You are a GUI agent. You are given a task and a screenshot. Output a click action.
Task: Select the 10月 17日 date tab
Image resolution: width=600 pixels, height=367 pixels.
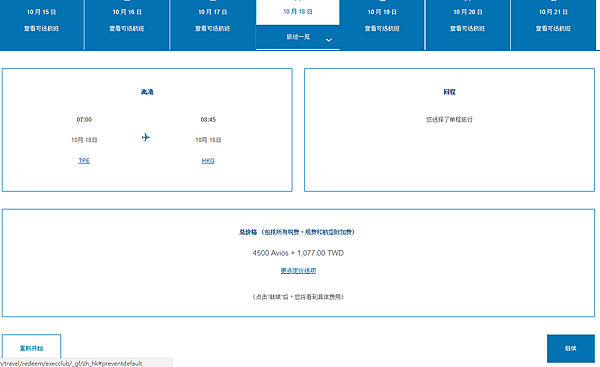click(x=213, y=24)
